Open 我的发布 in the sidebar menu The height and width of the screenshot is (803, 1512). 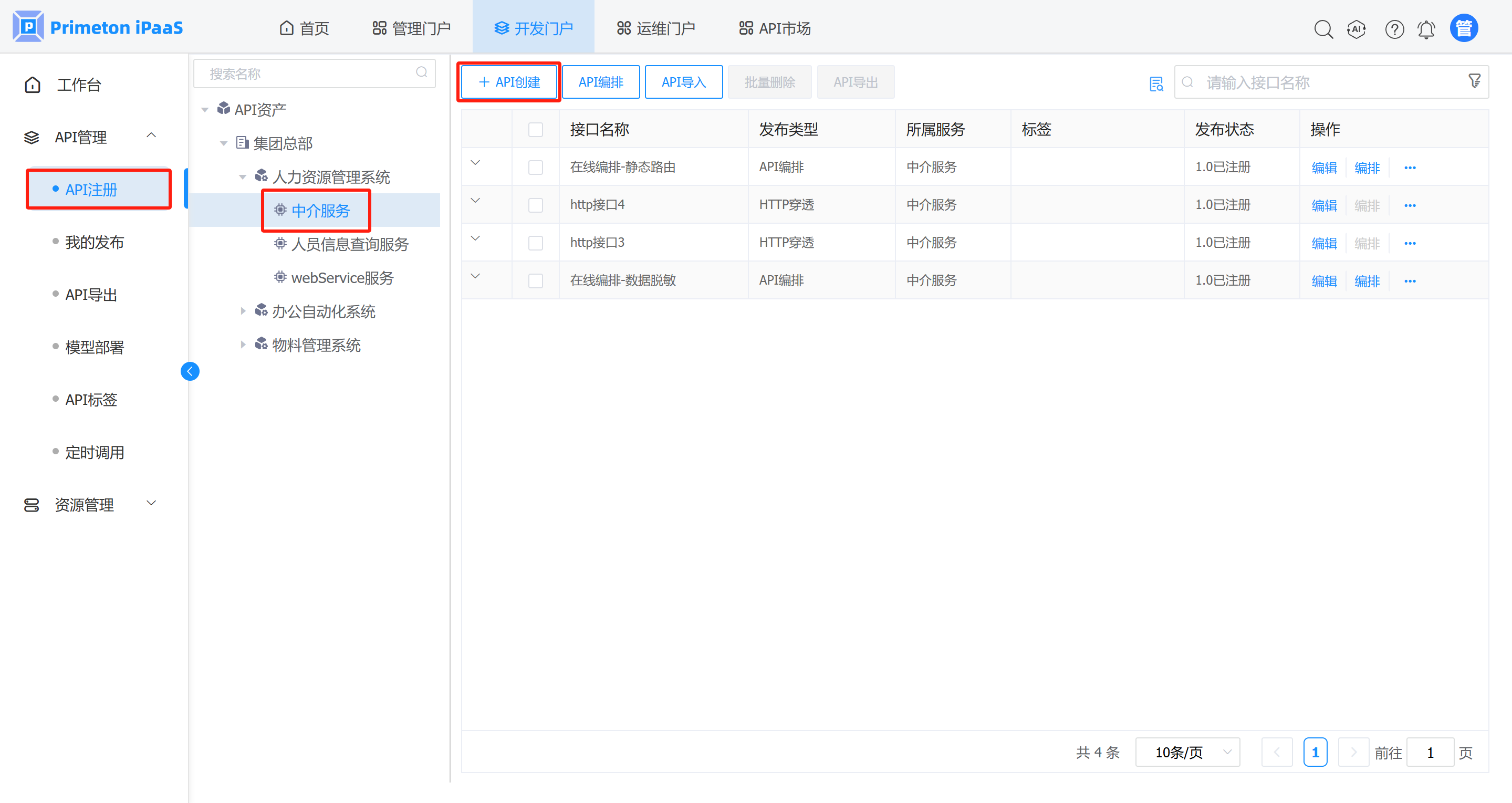(95, 242)
